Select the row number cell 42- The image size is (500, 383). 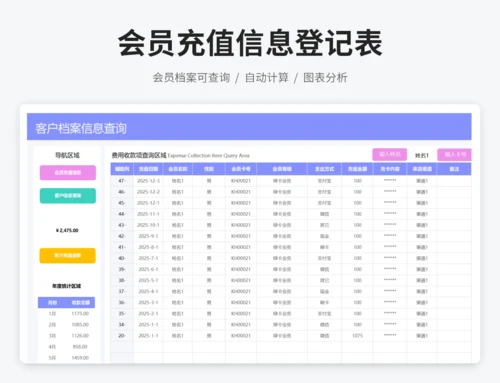point(122,236)
